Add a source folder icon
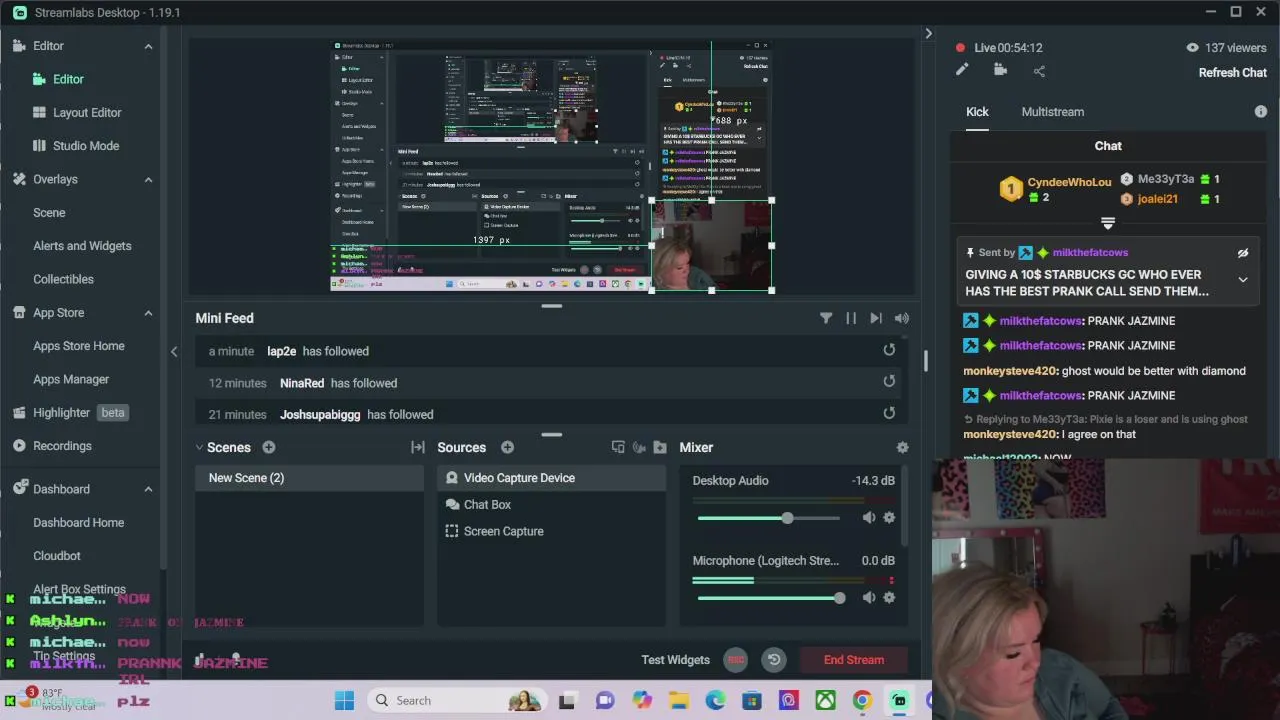This screenshot has width=1280, height=720. coord(660,447)
